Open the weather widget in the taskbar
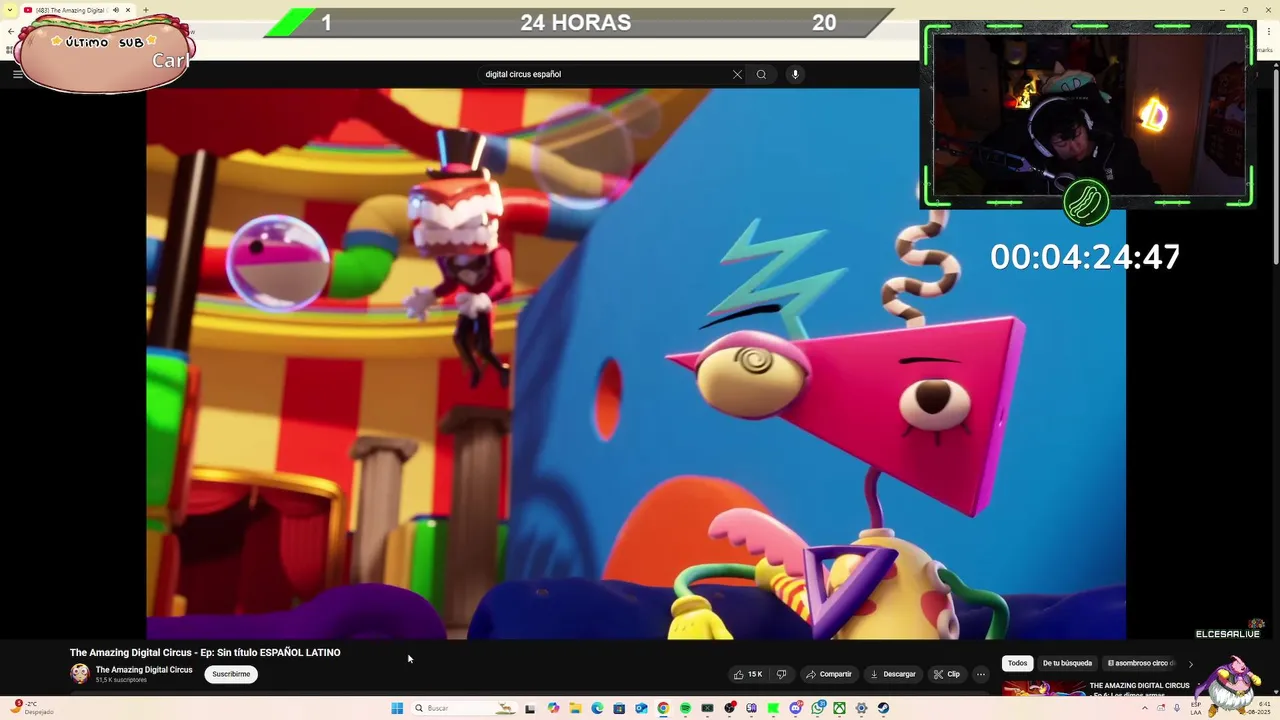Screen dimensions: 1280x720 (32, 708)
